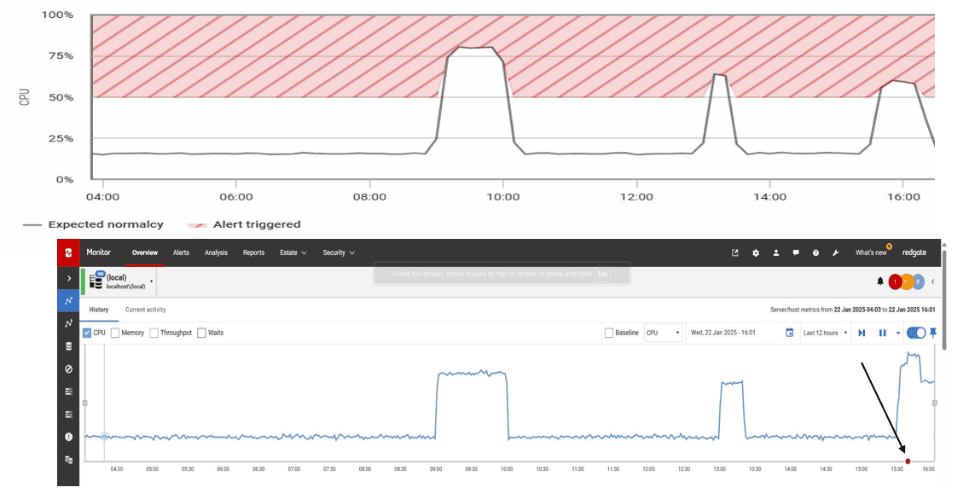Open the CPU baseline metric dropdown
This screenshot has width=969, height=499.
coord(663,333)
